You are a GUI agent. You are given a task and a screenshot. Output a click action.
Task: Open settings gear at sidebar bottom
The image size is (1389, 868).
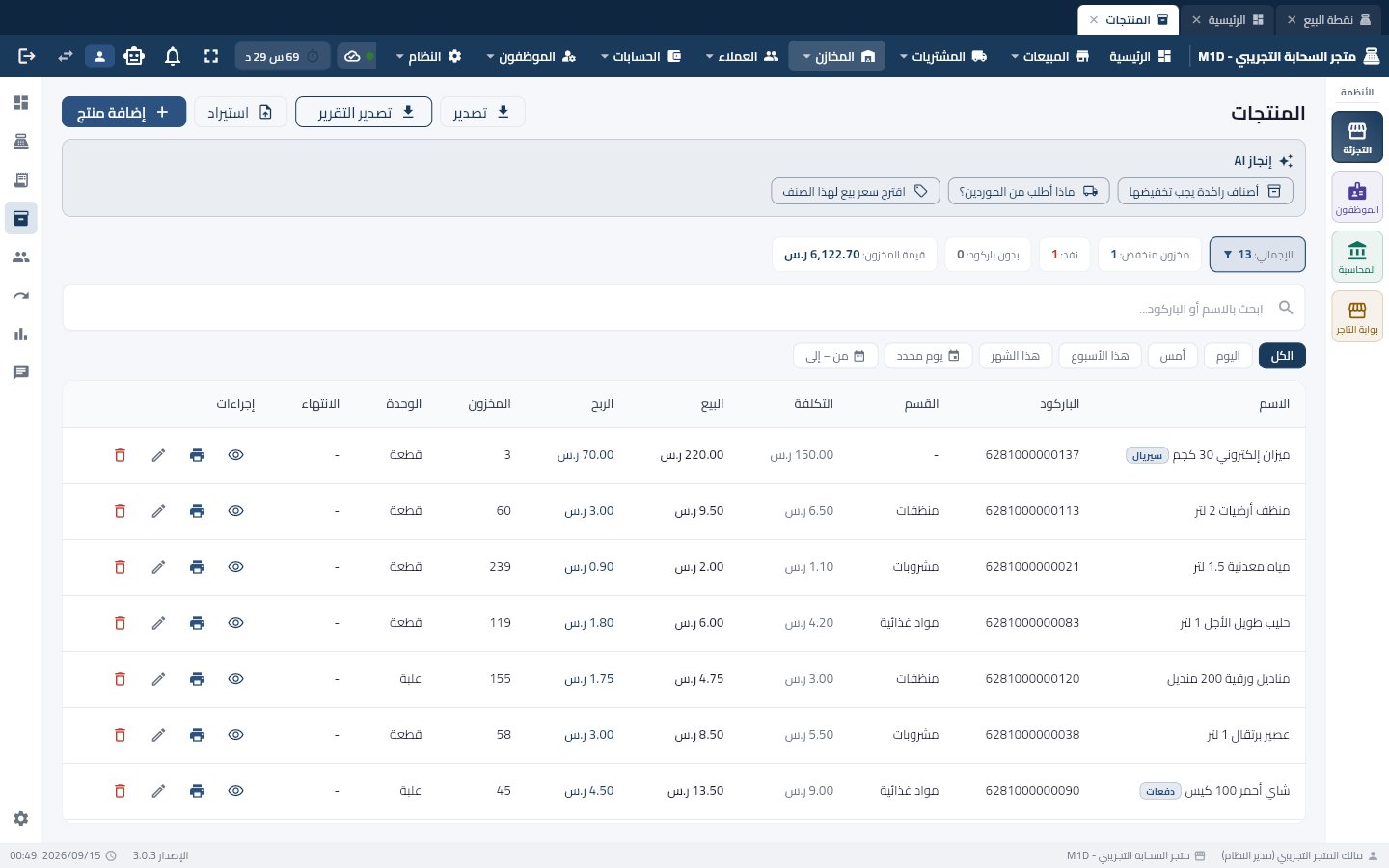pos(21,819)
